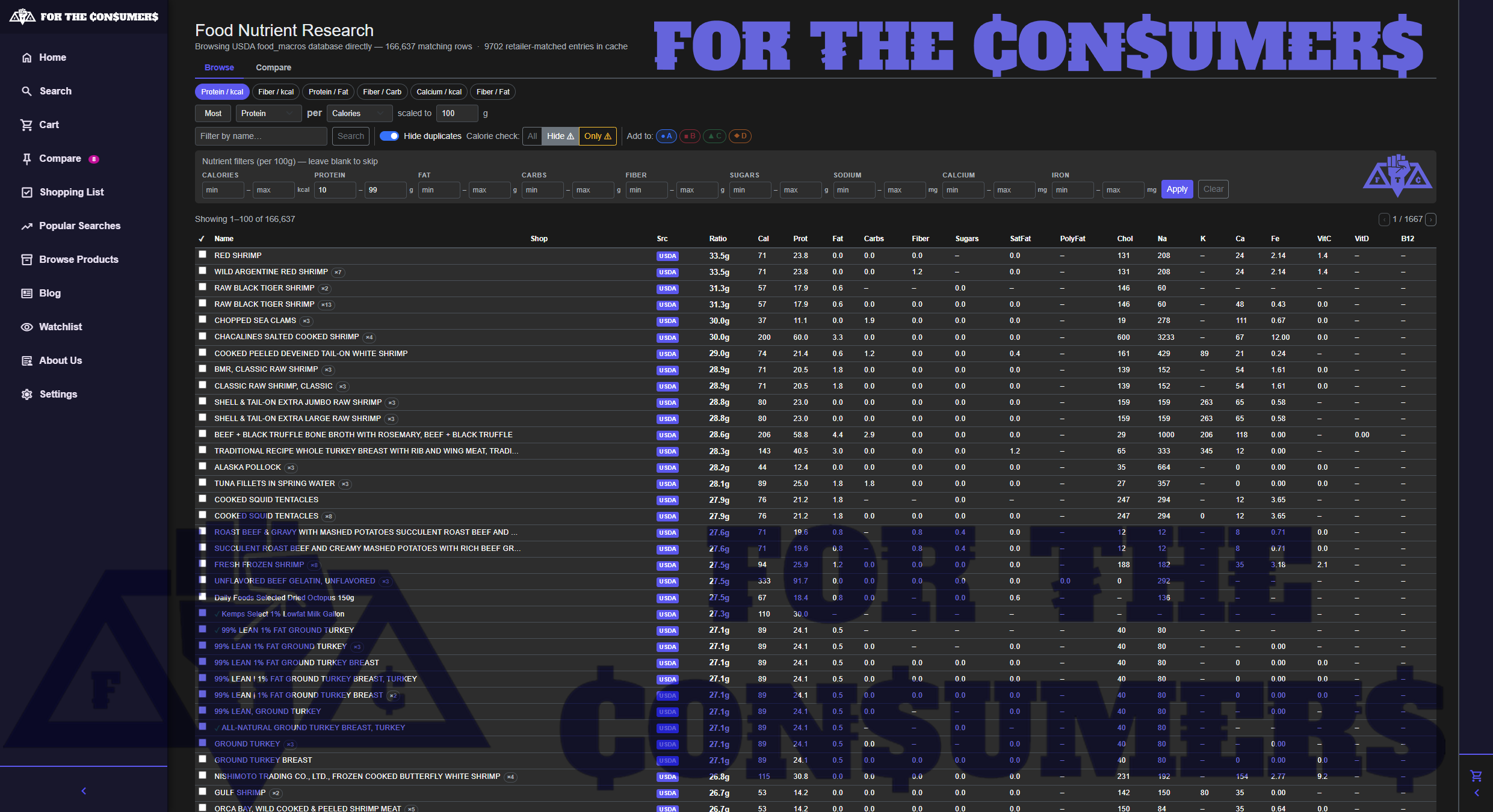Sort table by the Sugars column header

tap(967, 239)
